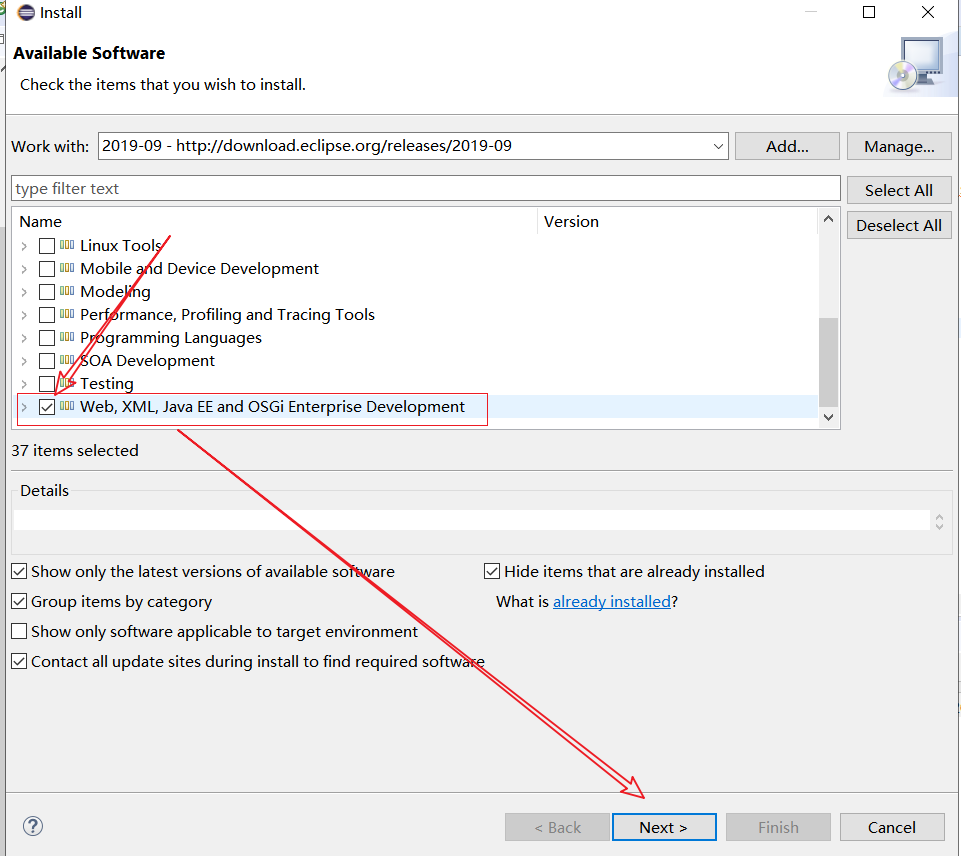The image size is (961, 856).
Task: Click the Next > button
Action: click(x=664, y=827)
